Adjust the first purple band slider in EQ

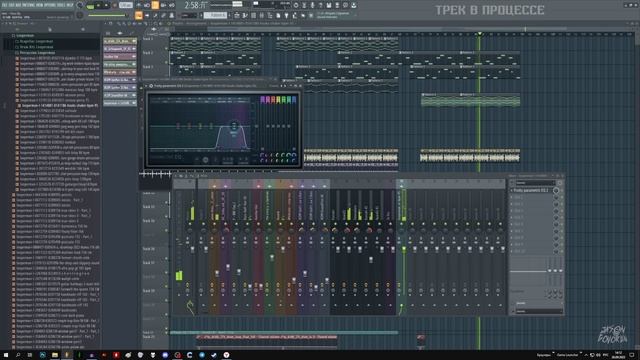coord(262,149)
